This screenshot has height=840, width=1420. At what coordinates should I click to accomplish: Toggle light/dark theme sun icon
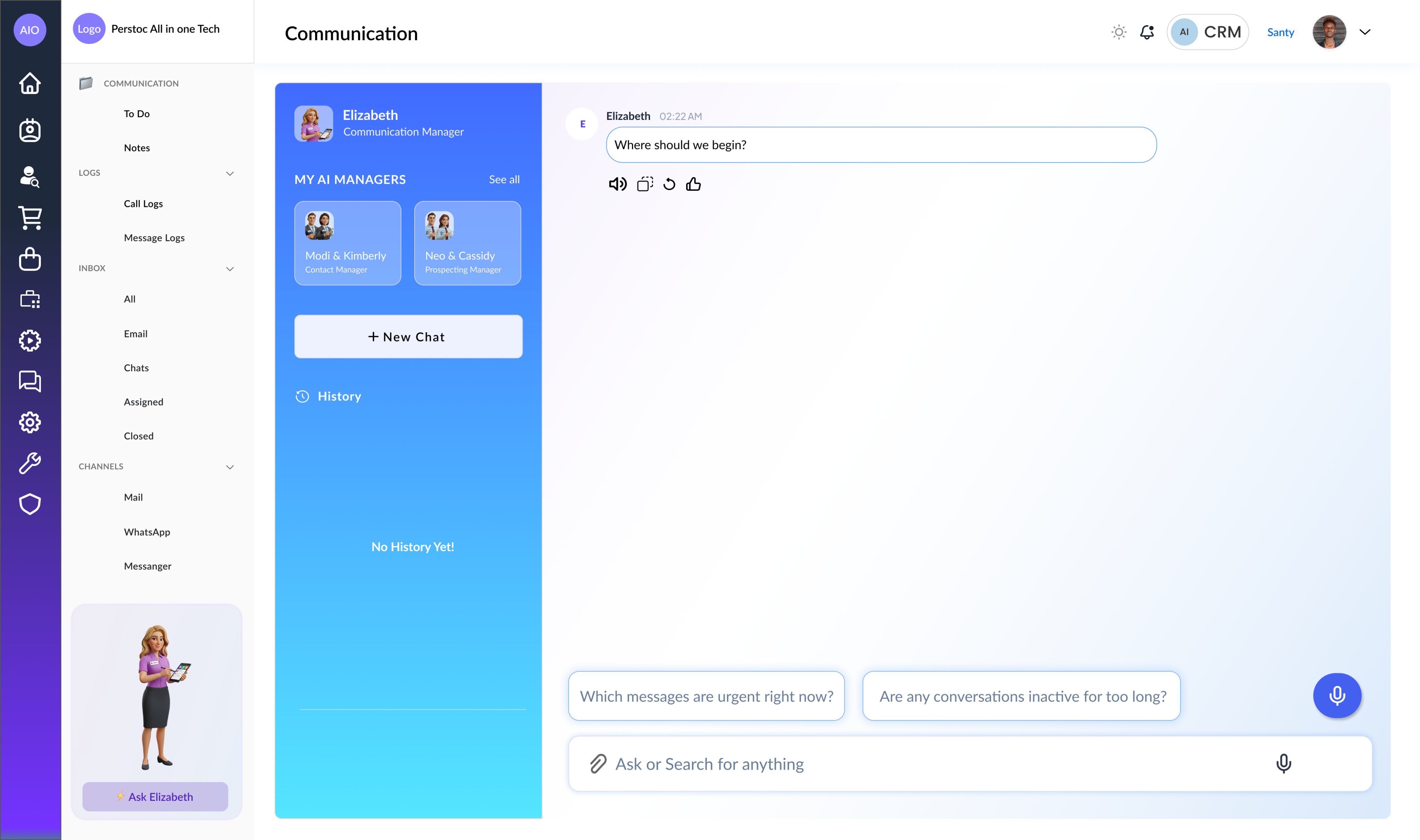tap(1118, 32)
